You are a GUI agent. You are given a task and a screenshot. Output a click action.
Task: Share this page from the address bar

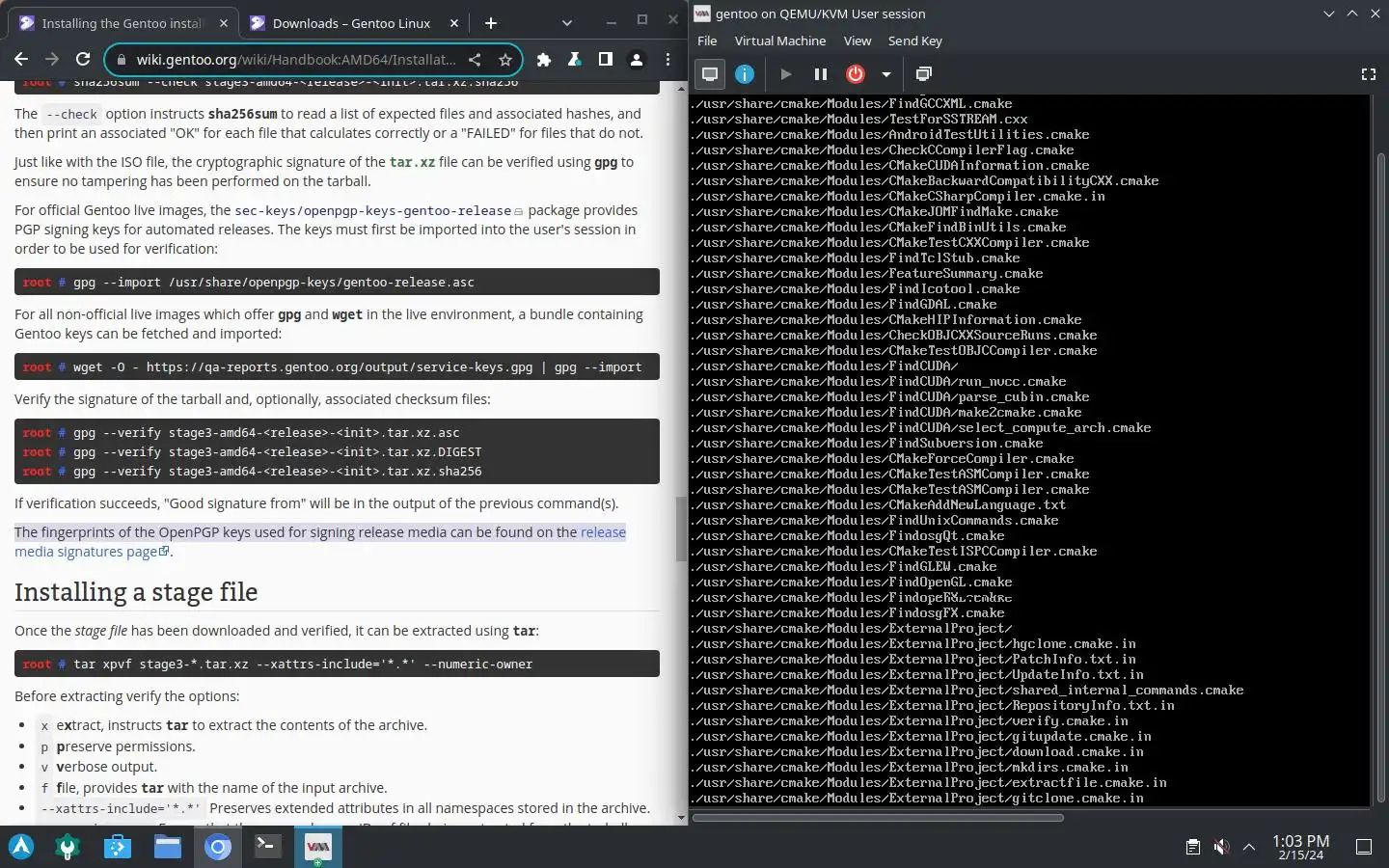click(x=475, y=60)
